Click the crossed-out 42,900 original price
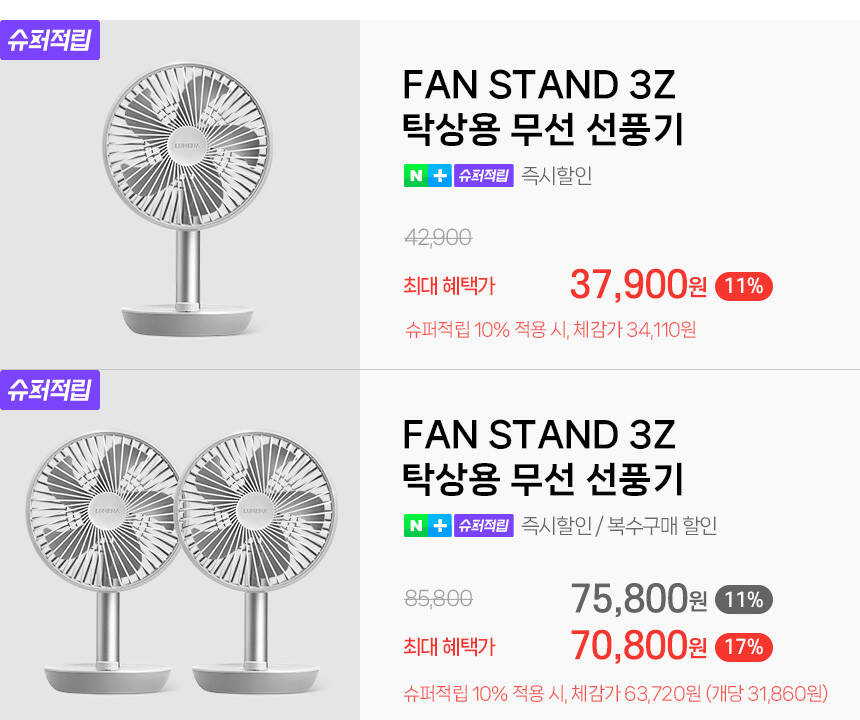The height and width of the screenshot is (720, 860). click(438, 238)
